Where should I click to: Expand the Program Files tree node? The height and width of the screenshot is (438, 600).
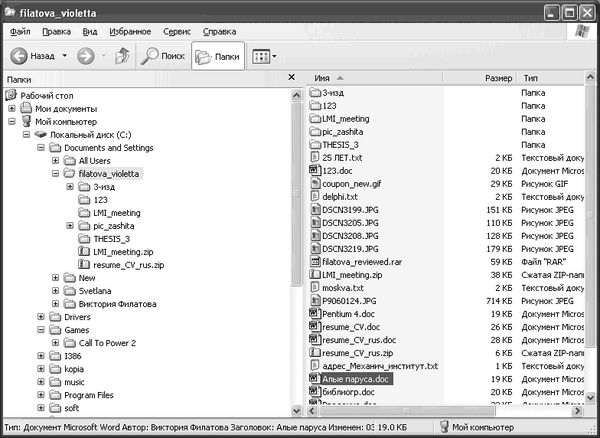tap(40, 394)
